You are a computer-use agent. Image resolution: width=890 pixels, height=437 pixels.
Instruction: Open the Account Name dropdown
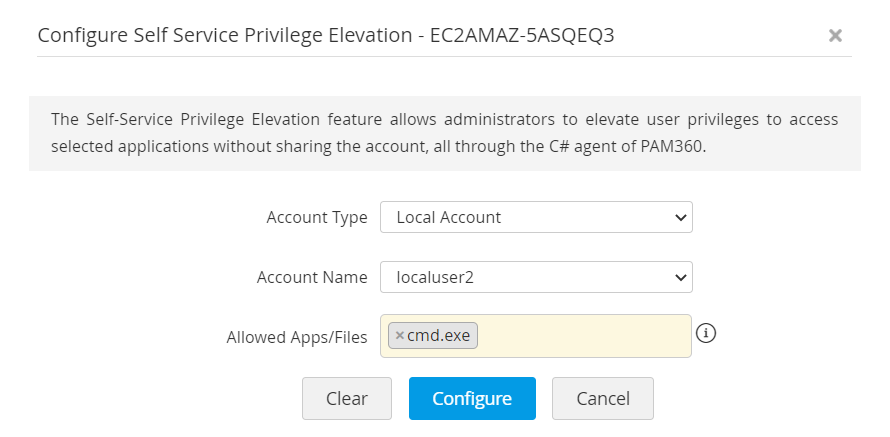(x=536, y=277)
